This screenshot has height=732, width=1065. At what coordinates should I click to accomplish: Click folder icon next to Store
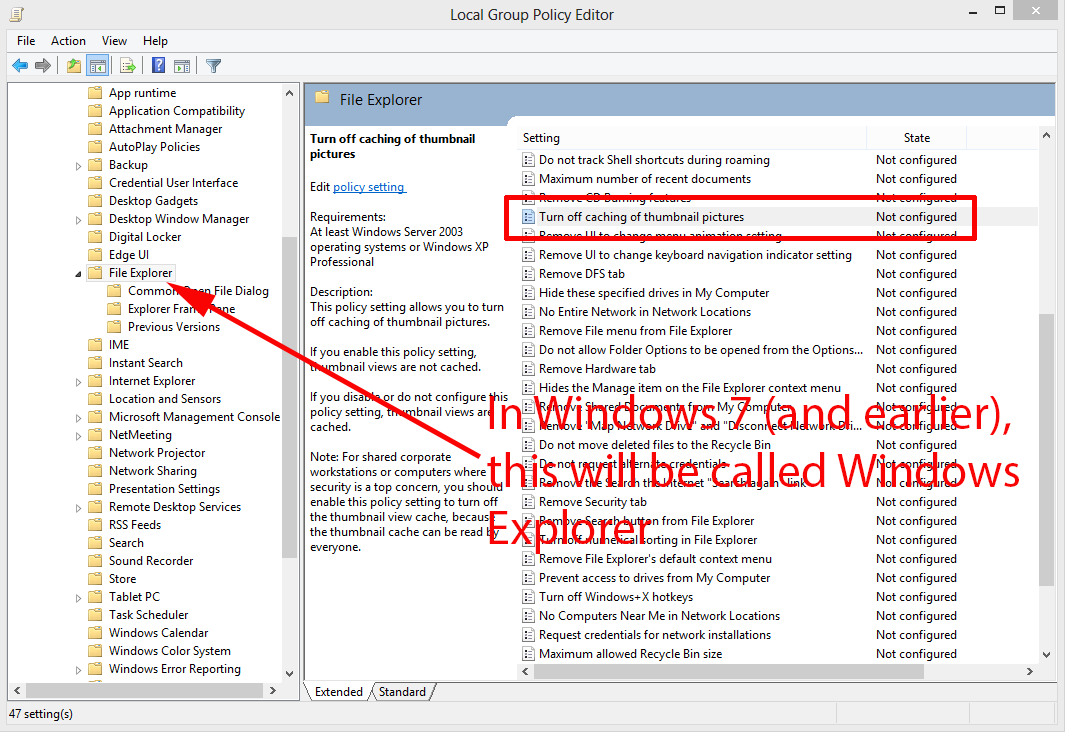[95, 579]
